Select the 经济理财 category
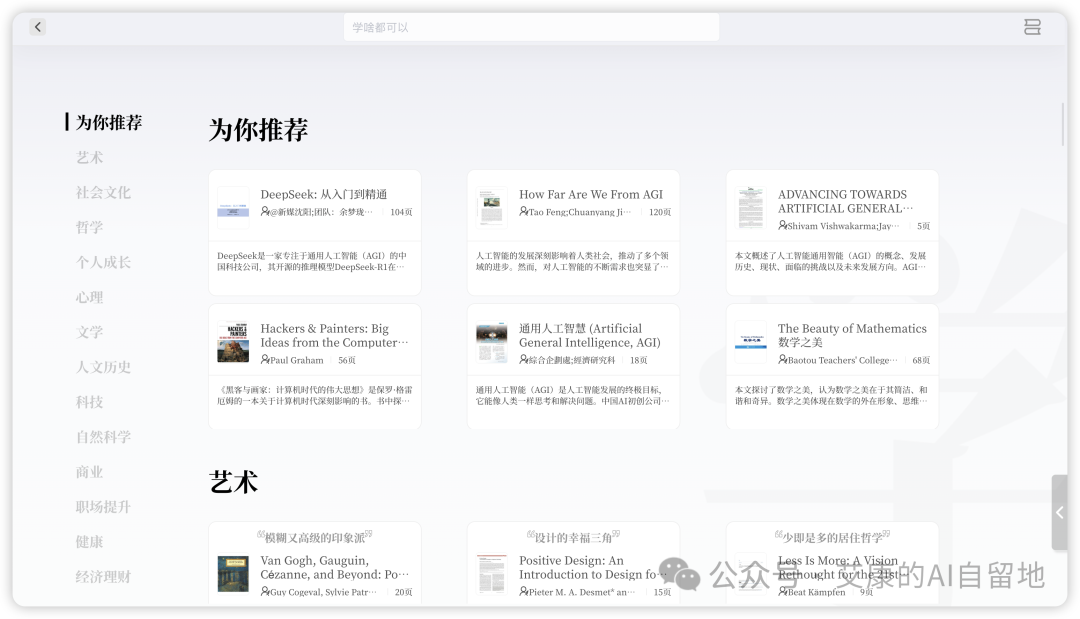The image size is (1080, 619). (103, 577)
